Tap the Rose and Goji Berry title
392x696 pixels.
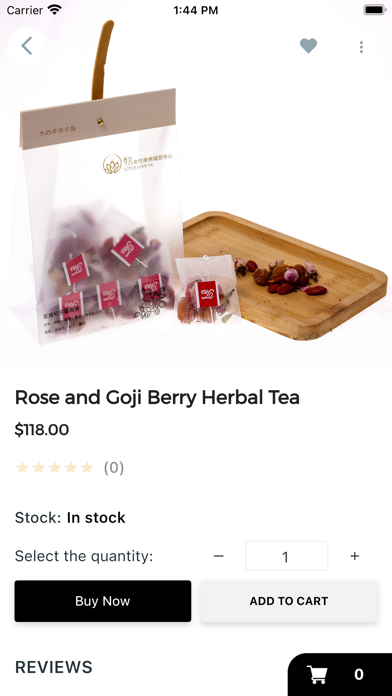coord(157,397)
